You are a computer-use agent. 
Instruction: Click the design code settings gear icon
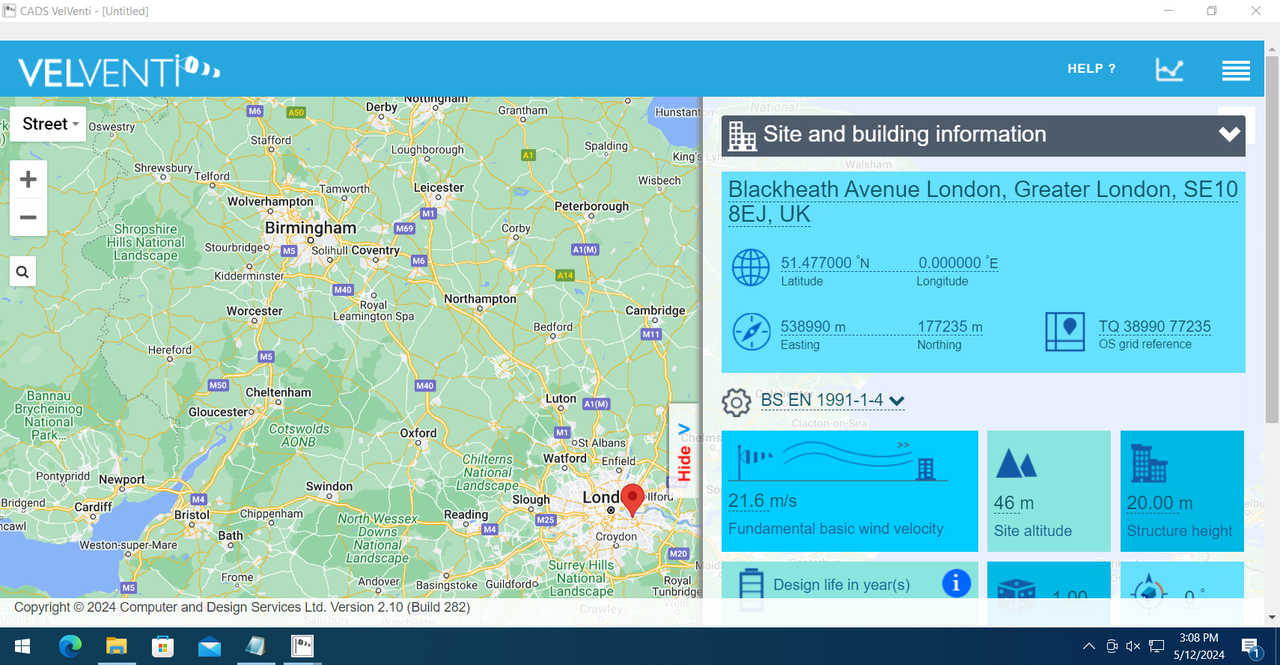click(736, 402)
